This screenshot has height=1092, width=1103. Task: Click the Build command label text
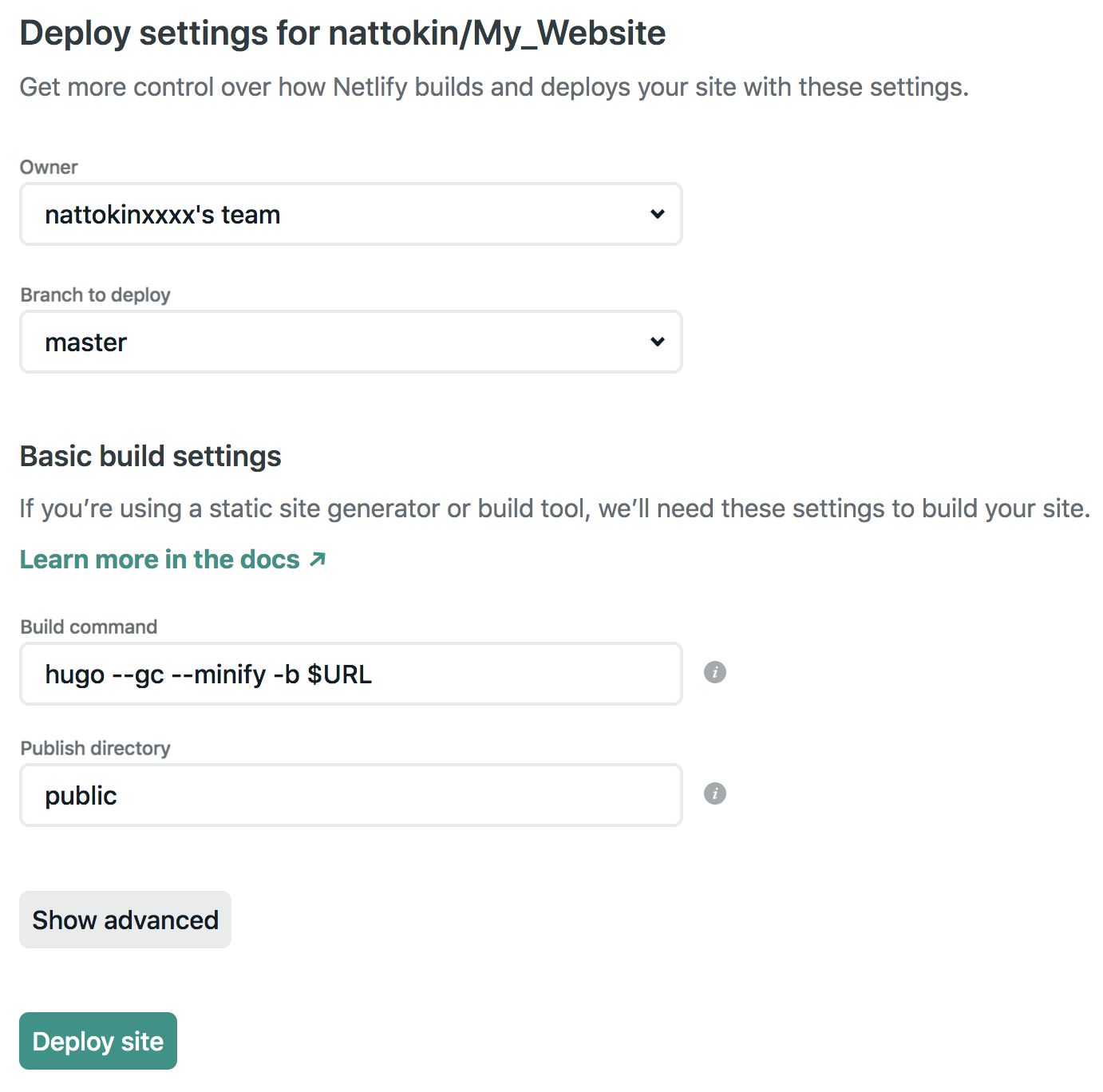89,627
